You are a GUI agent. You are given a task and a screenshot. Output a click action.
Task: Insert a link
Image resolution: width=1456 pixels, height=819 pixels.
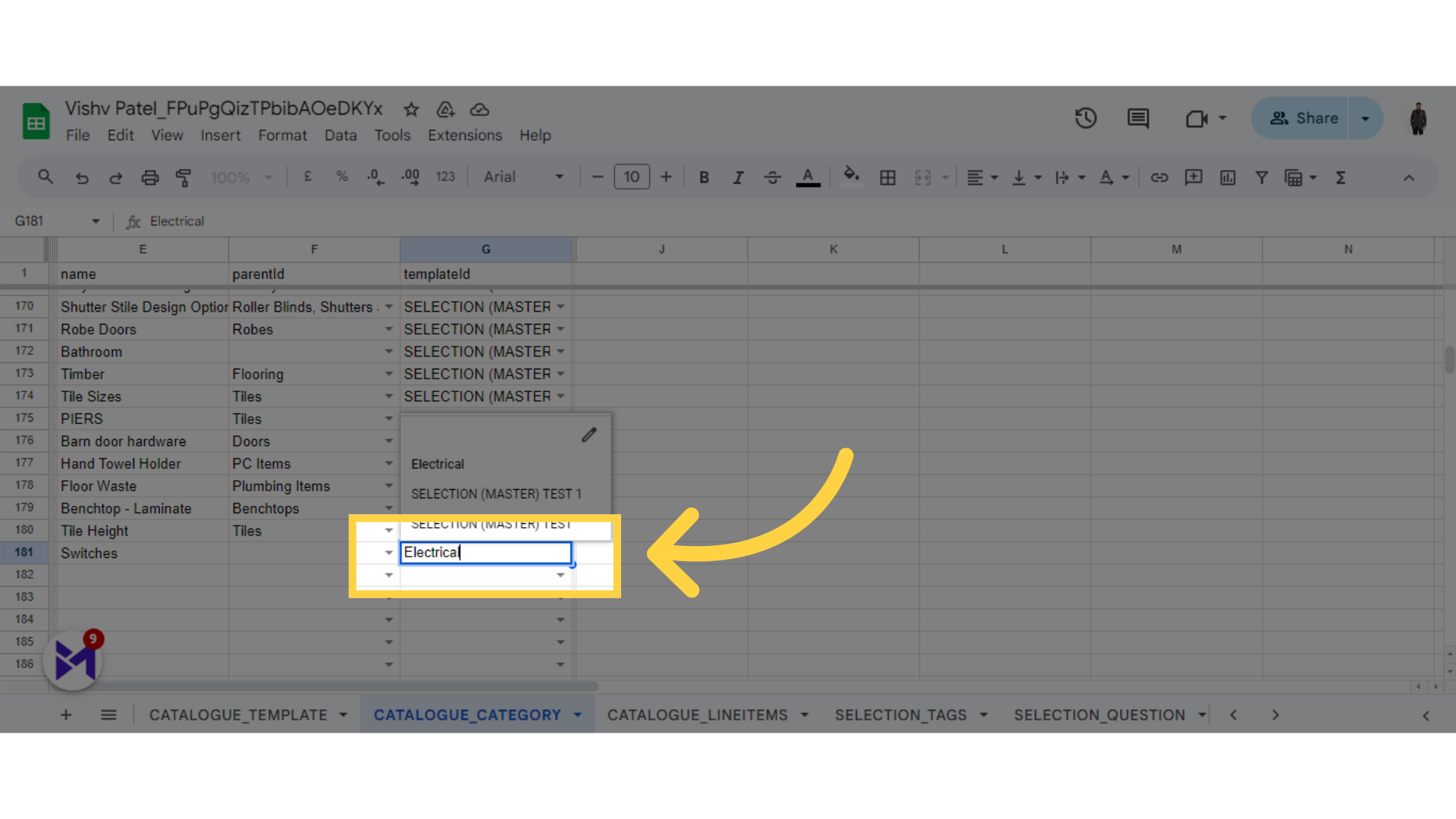(1159, 177)
